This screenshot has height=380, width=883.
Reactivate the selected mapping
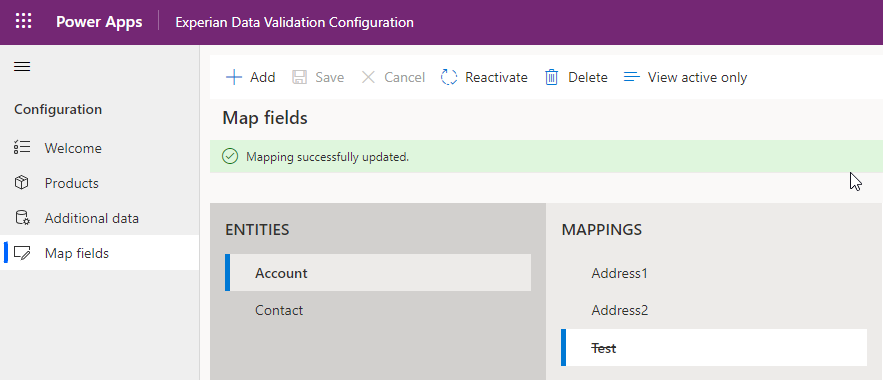click(484, 77)
